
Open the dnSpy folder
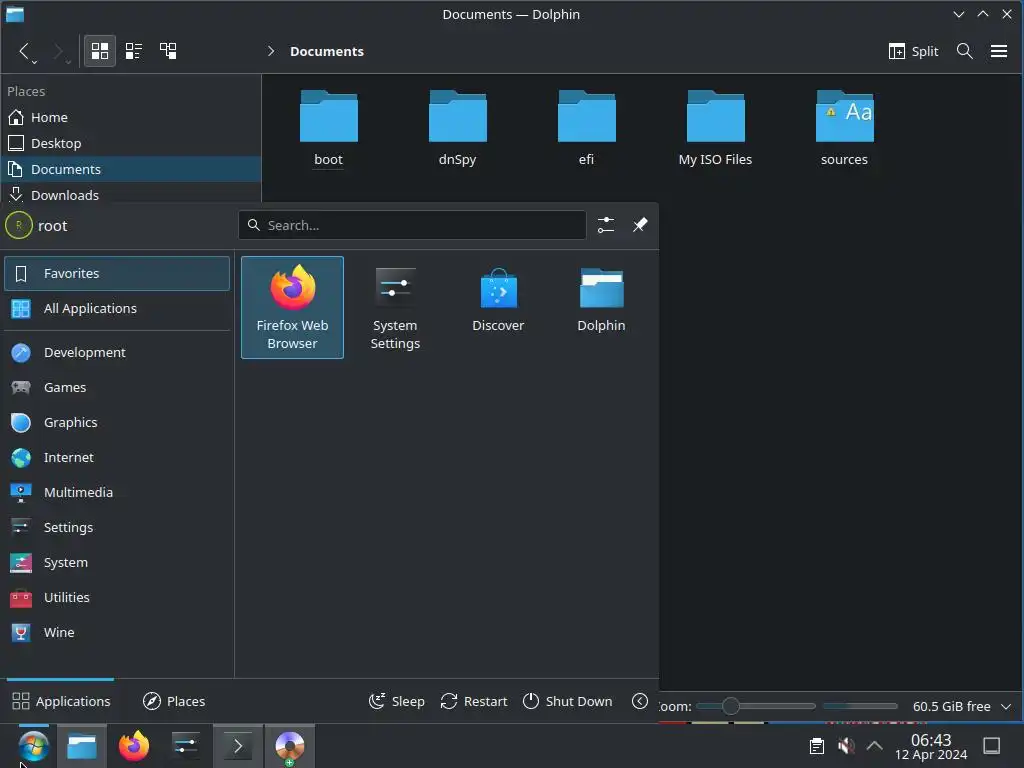(457, 129)
